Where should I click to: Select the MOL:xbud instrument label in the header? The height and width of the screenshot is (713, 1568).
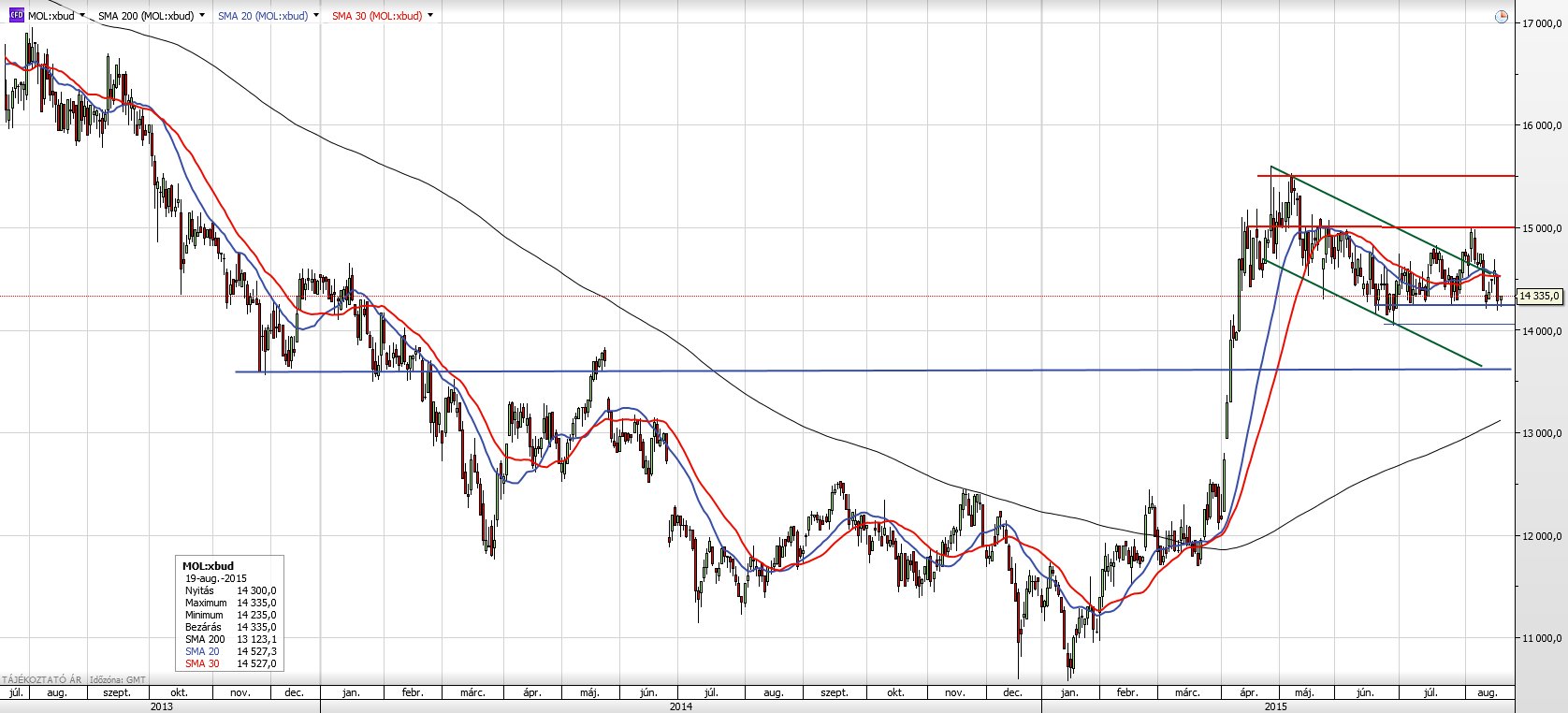pyautogui.click(x=51, y=16)
